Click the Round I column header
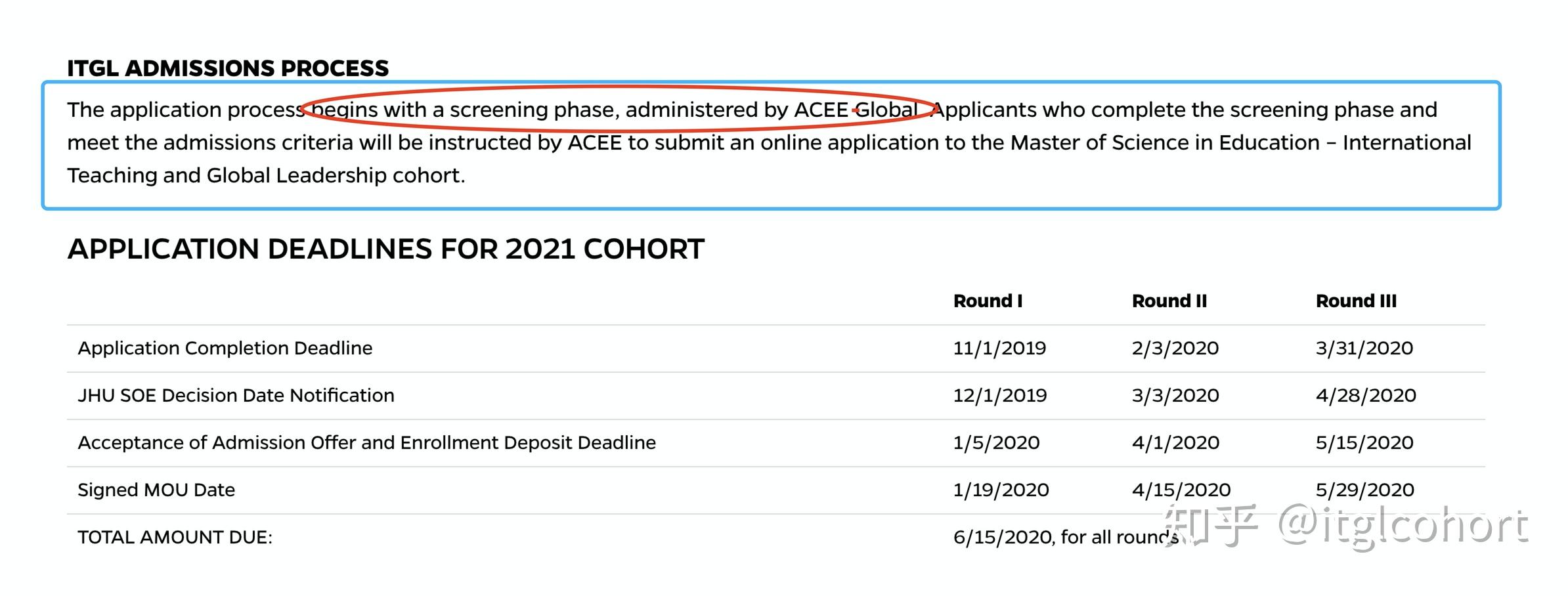The image size is (1568, 596). click(x=988, y=301)
